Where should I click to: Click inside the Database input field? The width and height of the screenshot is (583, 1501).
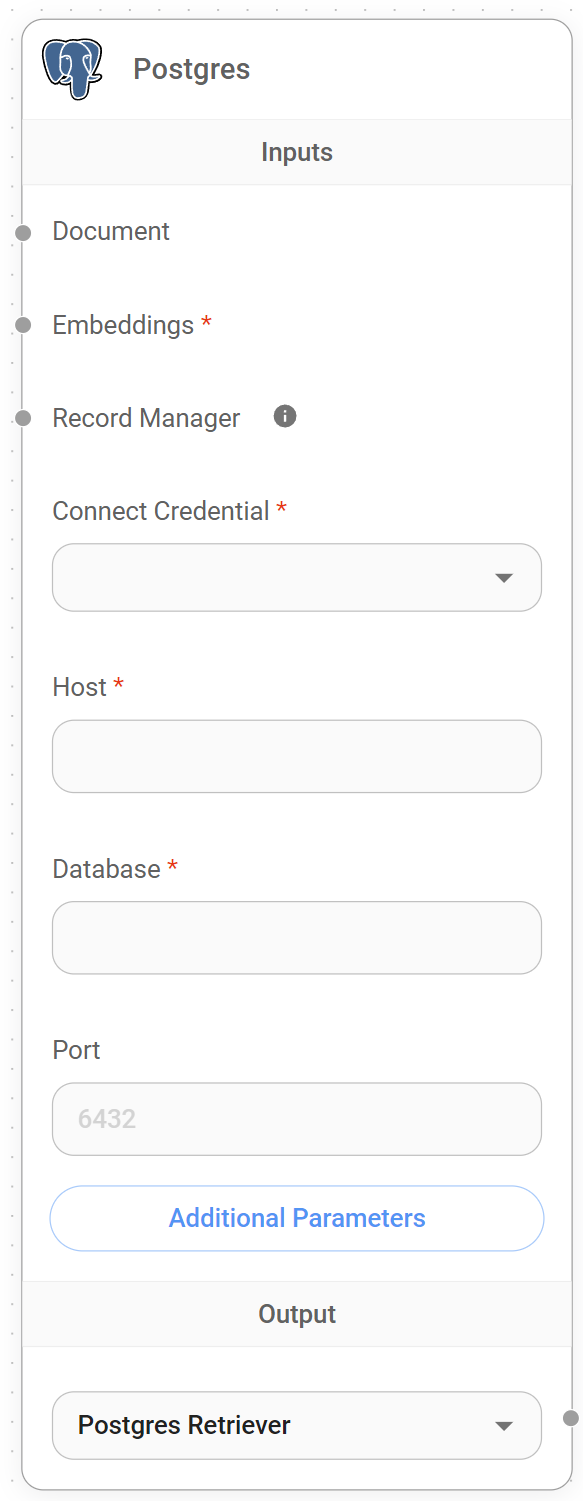click(297, 938)
